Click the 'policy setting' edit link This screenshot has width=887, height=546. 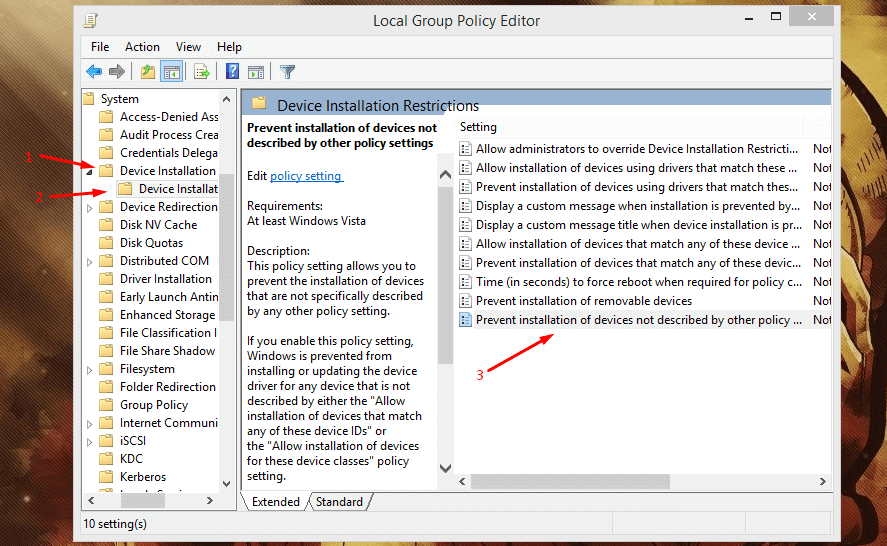pyautogui.click(x=307, y=176)
